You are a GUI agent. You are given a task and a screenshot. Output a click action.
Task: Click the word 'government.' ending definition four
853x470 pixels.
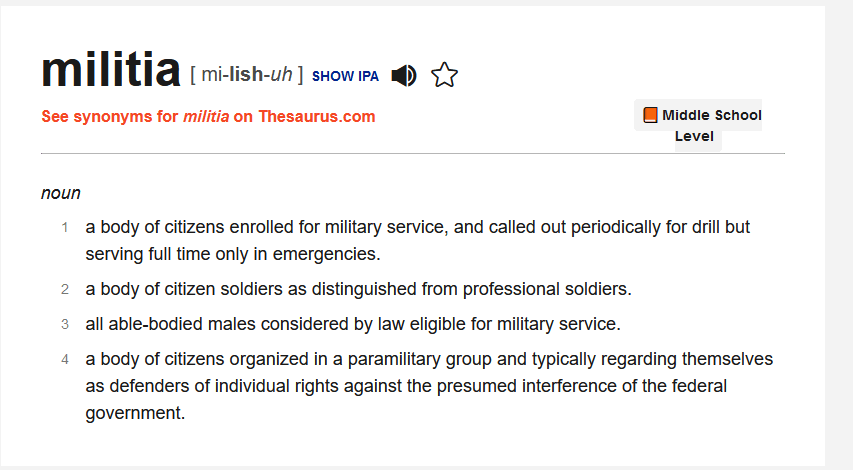135,412
